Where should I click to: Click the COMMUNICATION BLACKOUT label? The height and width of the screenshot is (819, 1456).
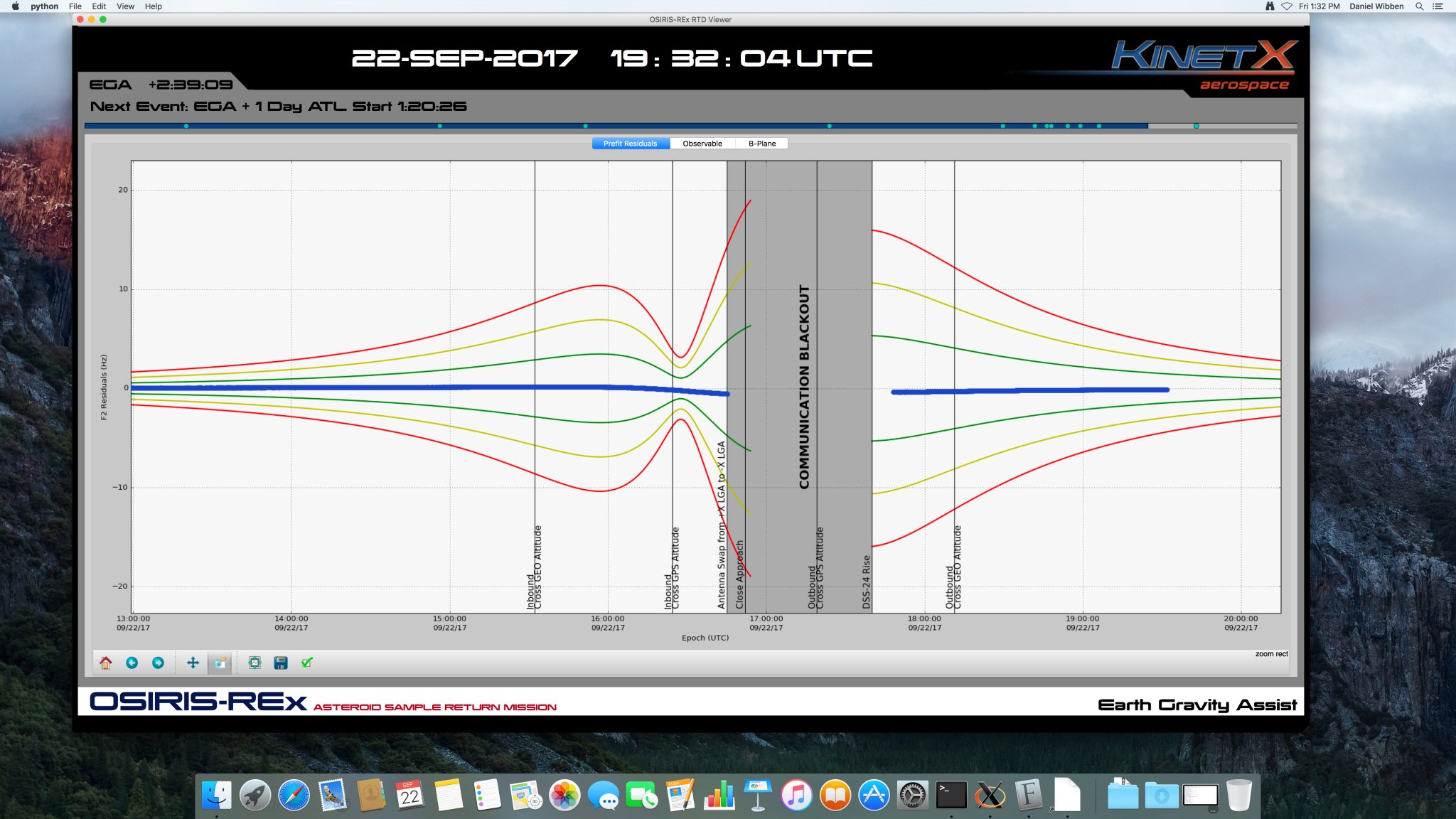(x=804, y=387)
